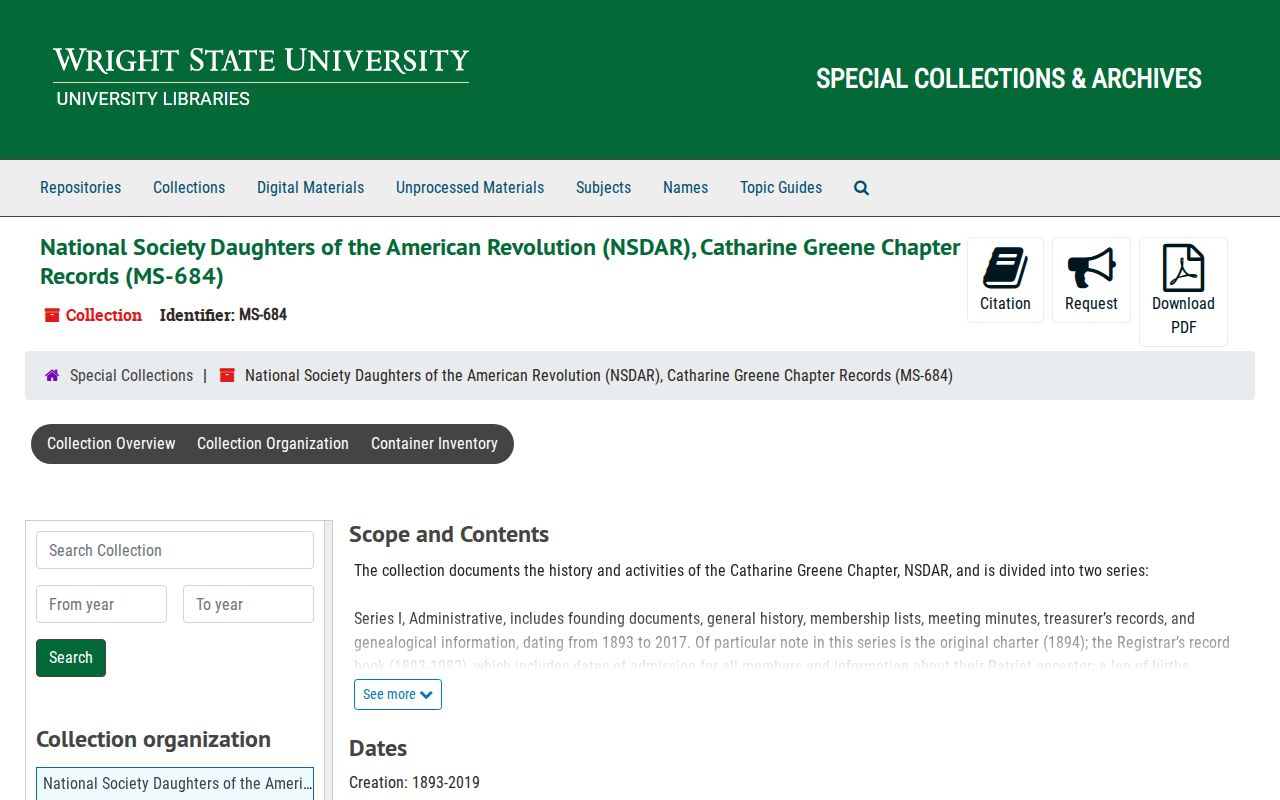
Task: Click the red Collection label
Action: pyautogui.click(x=104, y=315)
